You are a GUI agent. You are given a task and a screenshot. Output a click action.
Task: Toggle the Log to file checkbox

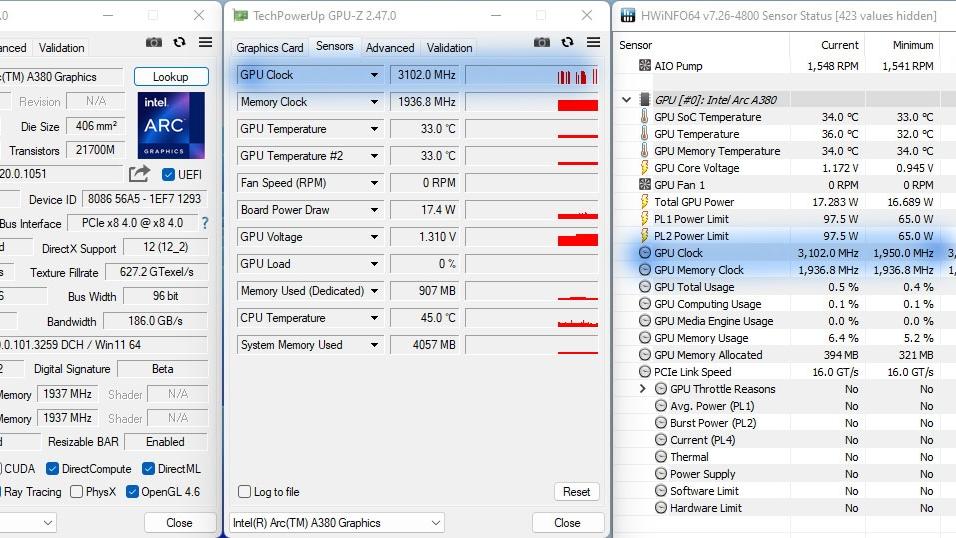(244, 492)
